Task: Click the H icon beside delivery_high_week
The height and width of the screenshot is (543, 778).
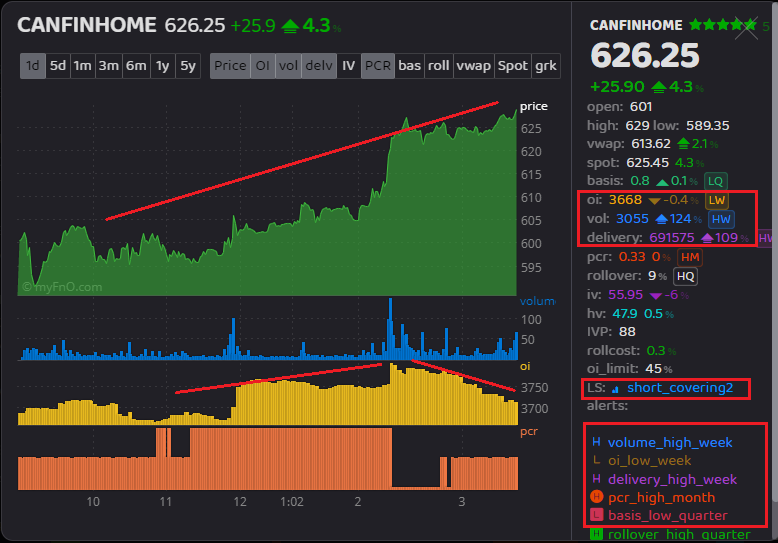Action: pos(596,479)
